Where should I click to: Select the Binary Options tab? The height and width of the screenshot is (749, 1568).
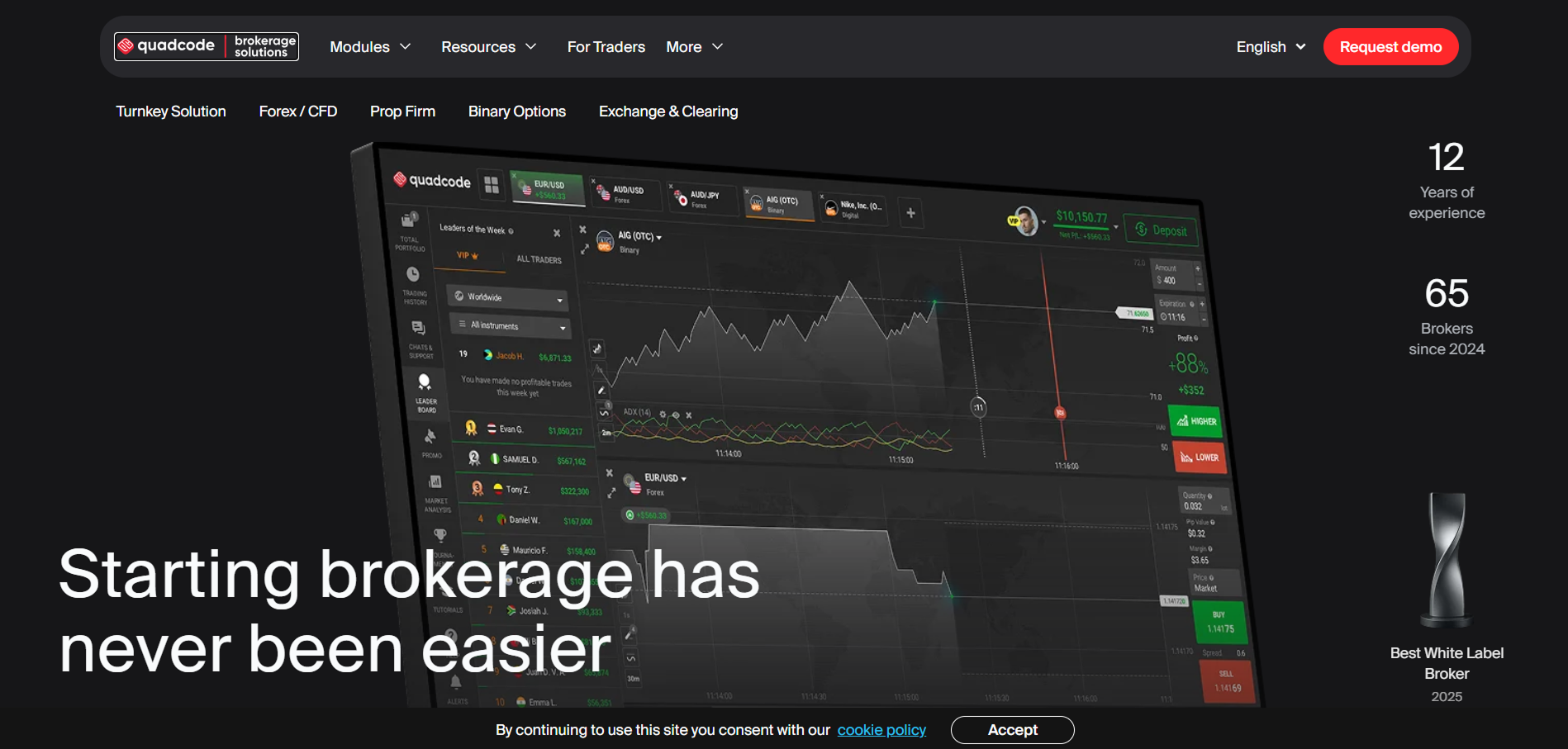click(x=516, y=111)
